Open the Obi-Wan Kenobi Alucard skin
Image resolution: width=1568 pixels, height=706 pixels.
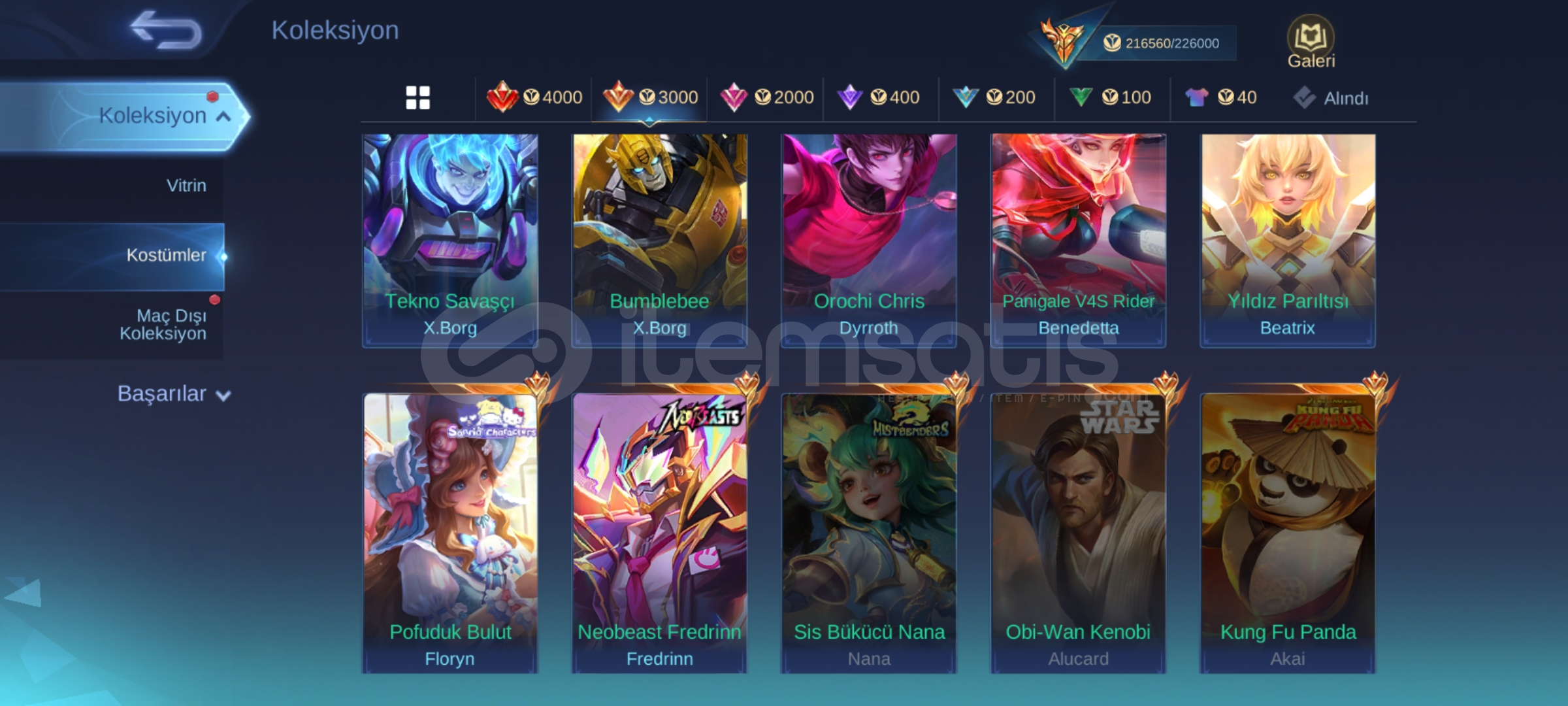pos(1079,533)
